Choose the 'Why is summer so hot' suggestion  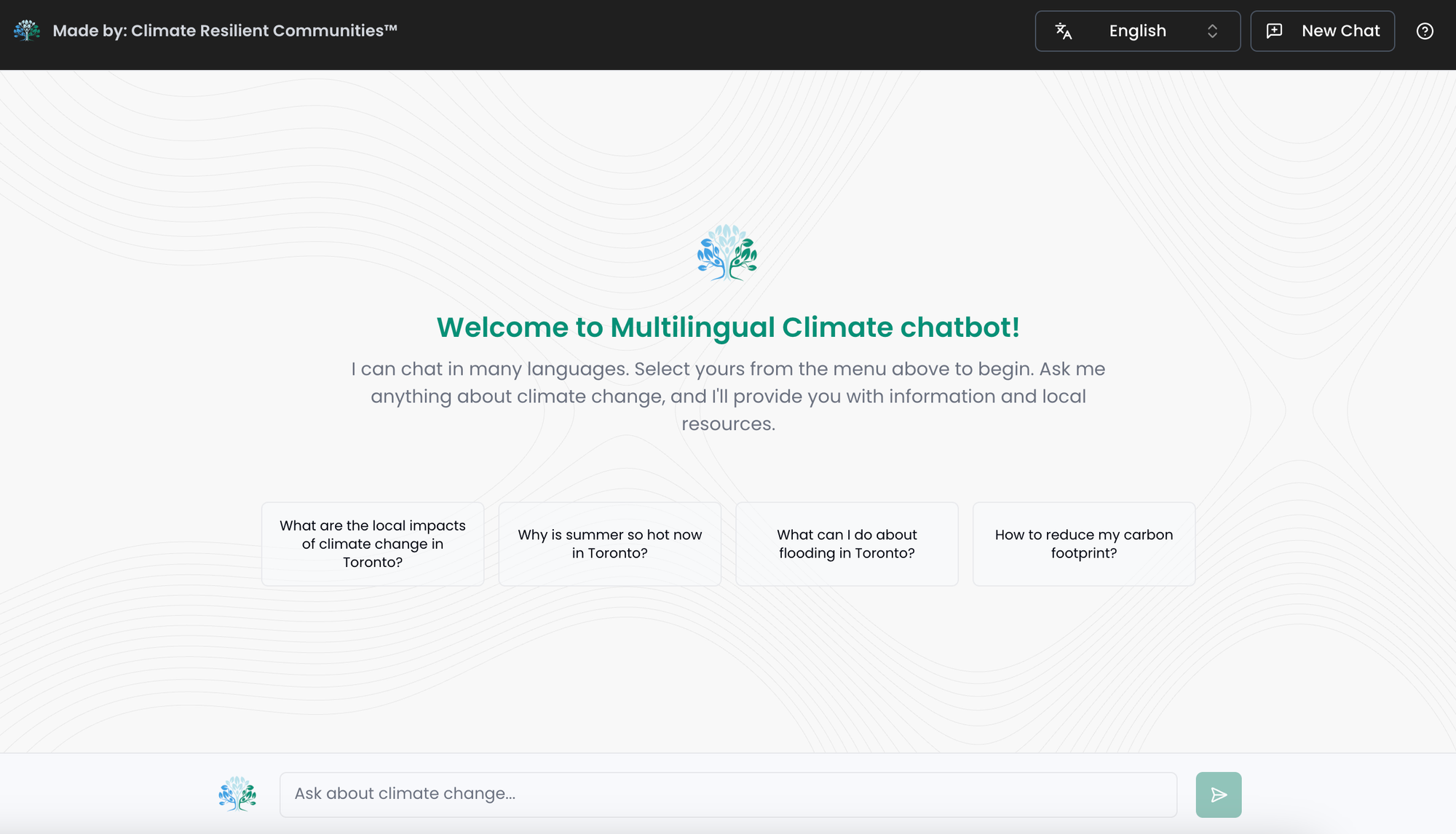click(x=609, y=544)
